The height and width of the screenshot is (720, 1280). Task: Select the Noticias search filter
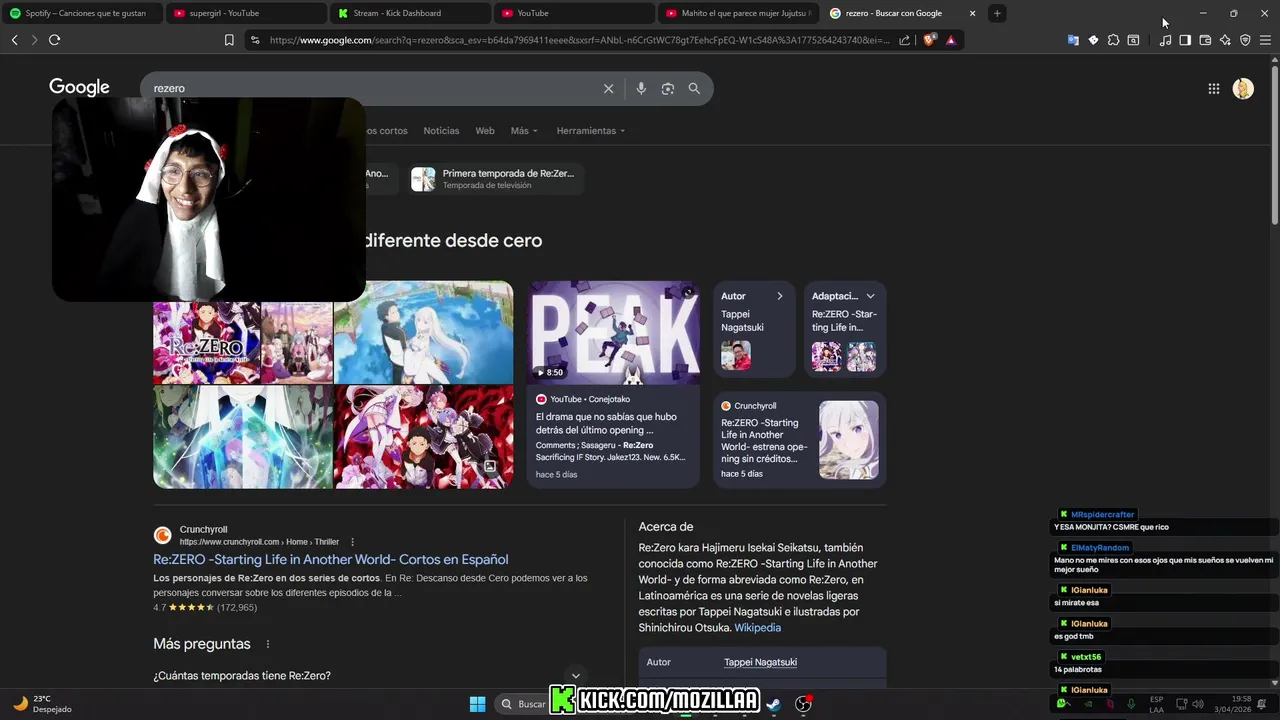[441, 131]
